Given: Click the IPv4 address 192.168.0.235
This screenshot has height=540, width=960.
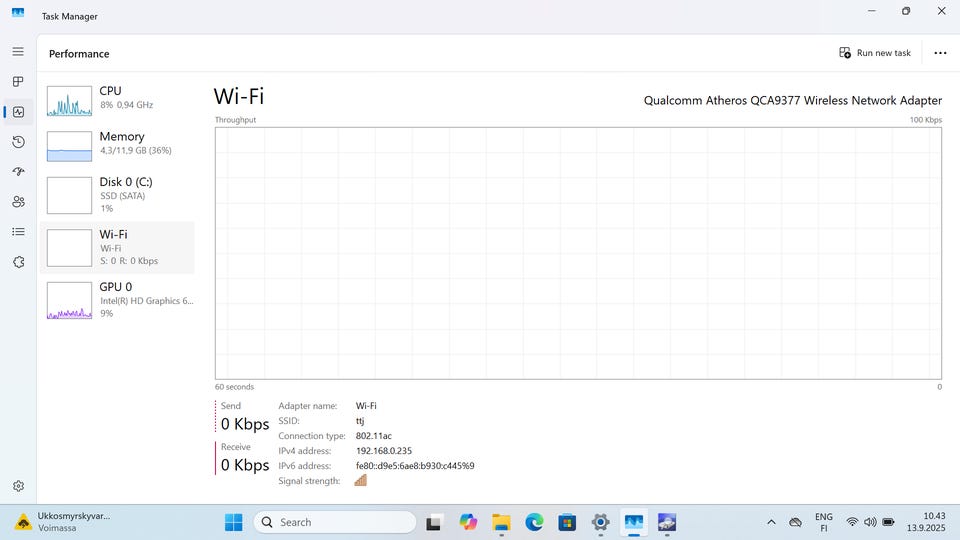Looking at the screenshot, I should pyautogui.click(x=384, y=451).
